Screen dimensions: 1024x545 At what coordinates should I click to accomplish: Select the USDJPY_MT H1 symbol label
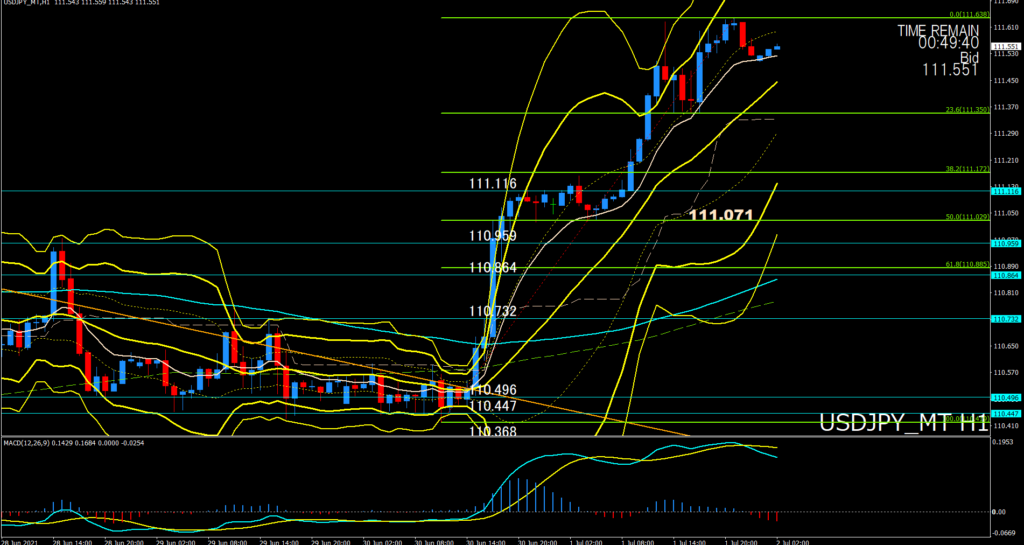click(x=903, y=423)
